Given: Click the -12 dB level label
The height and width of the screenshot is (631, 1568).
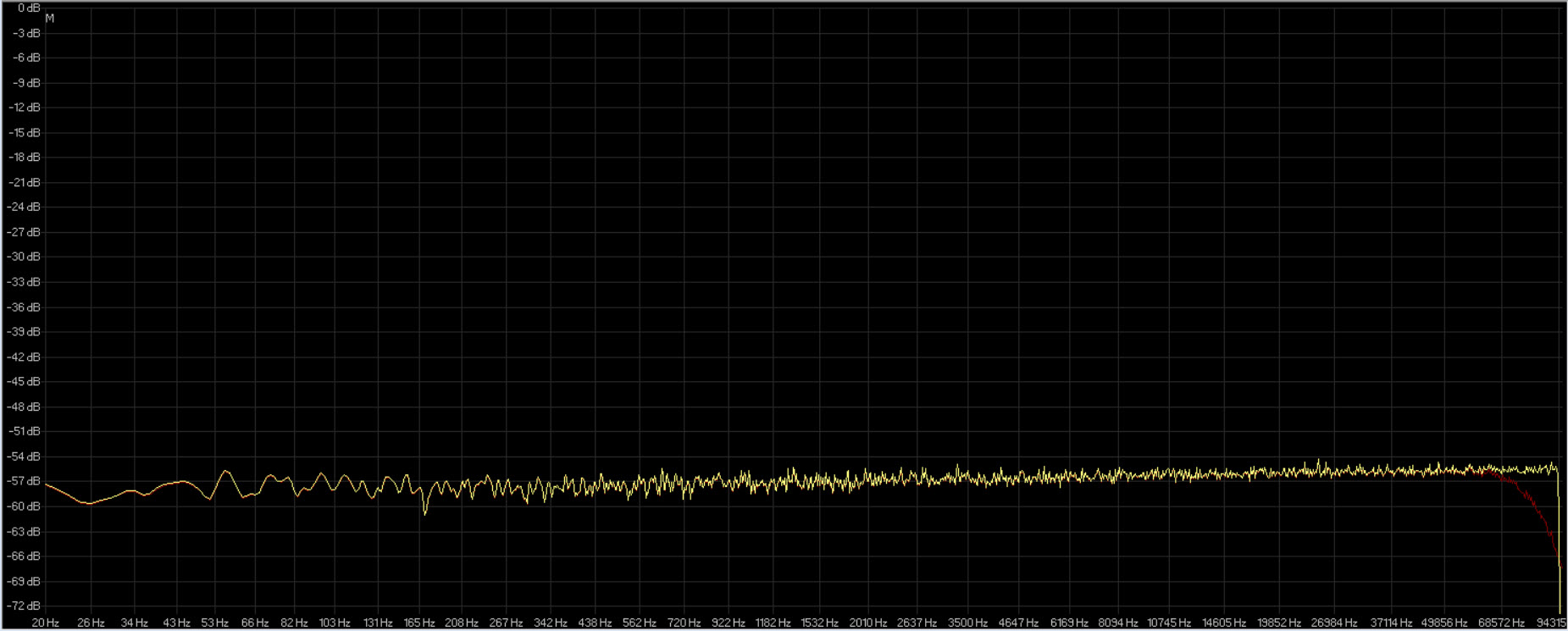Looking at the screenshot, I should pyautogui.click(x=24, y=108).
